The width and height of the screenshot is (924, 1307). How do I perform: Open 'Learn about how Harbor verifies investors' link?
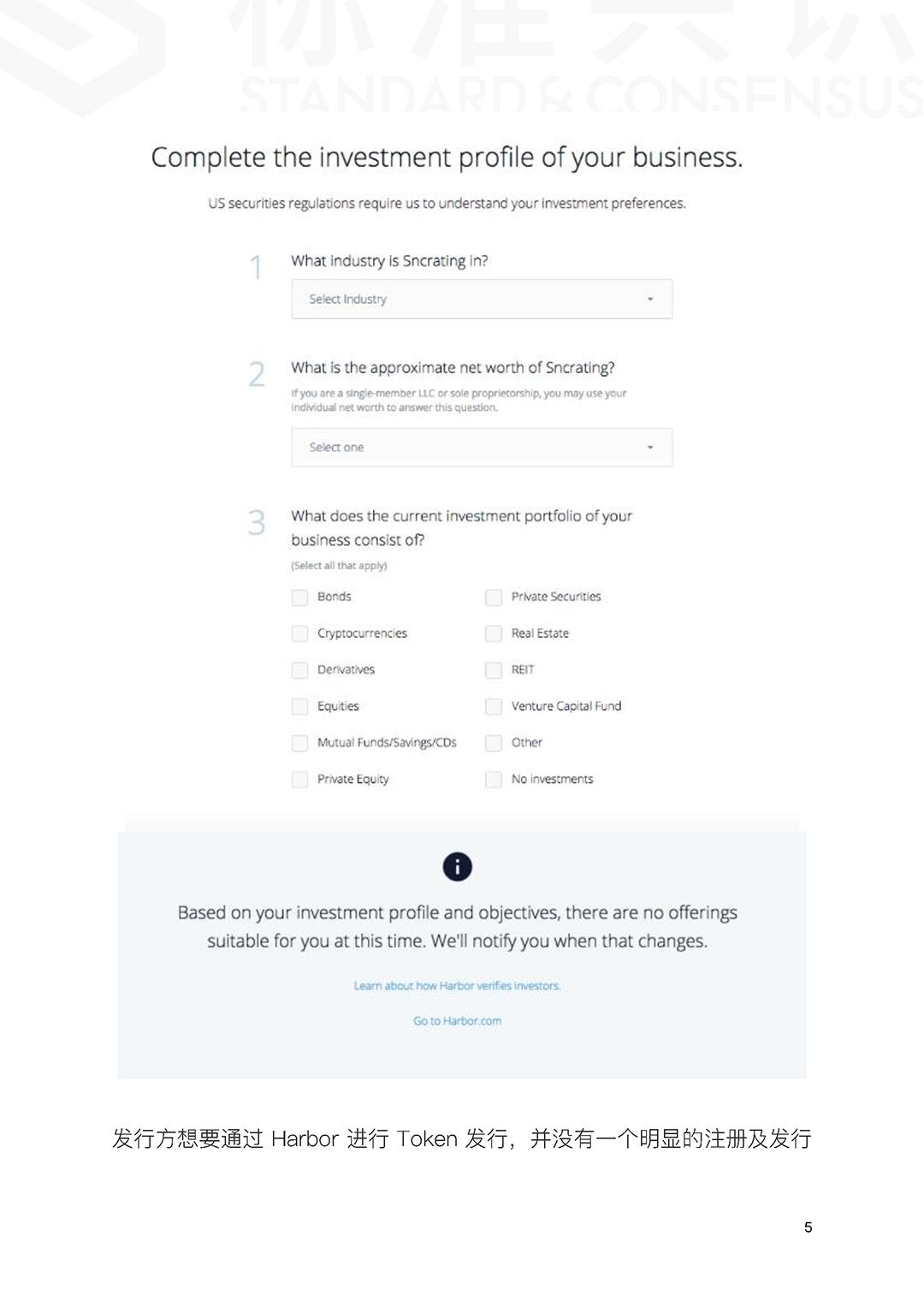pyautogui.click(x=457, y=986)
